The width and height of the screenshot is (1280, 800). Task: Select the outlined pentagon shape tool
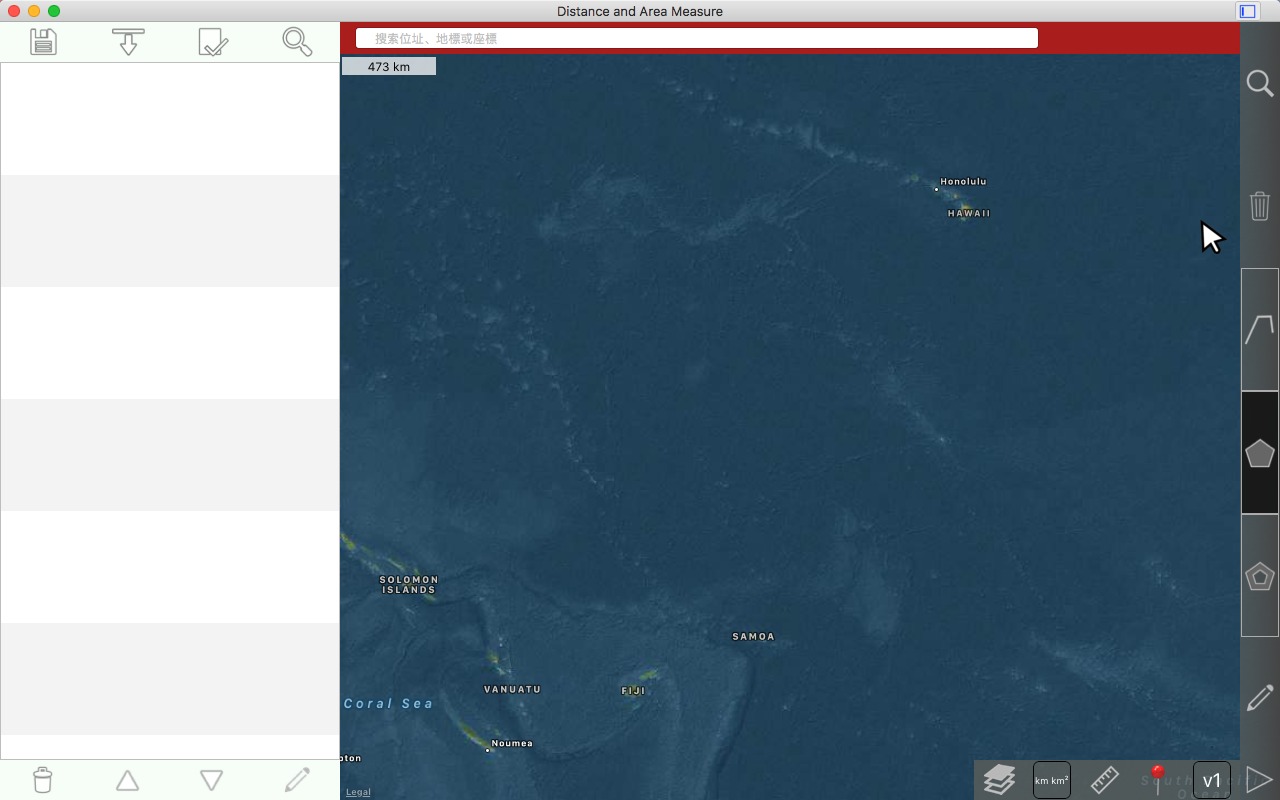(1259, 576)
